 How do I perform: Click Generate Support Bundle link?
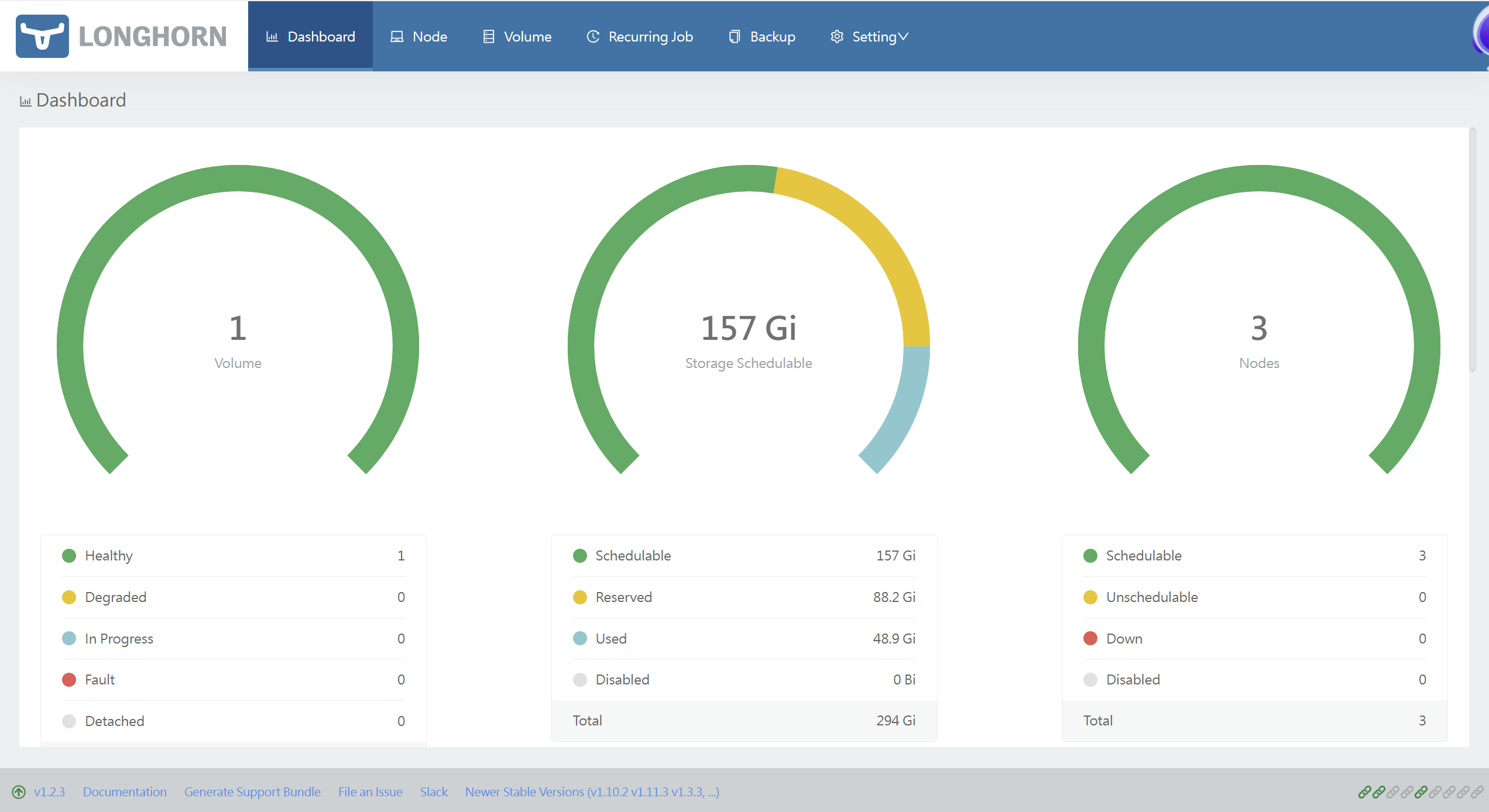point(252,792)
